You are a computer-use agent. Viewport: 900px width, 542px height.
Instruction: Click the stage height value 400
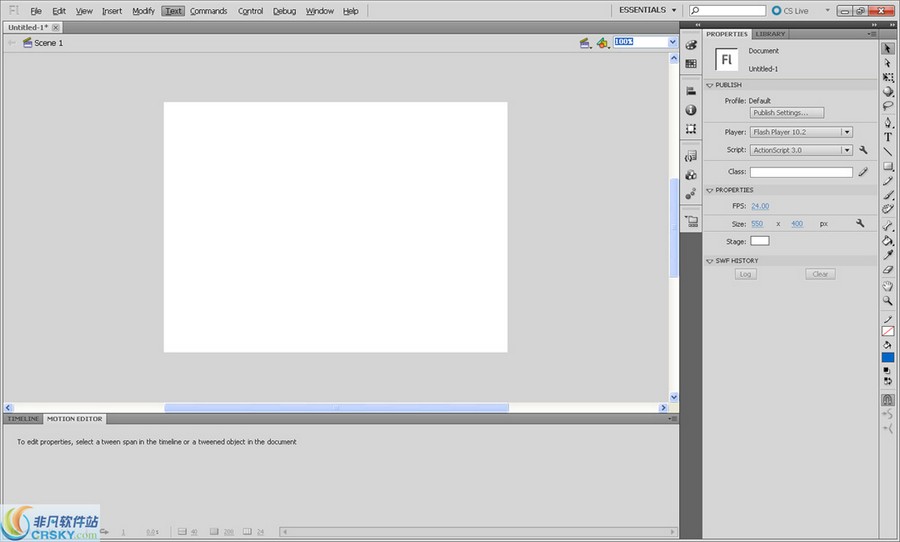[797, 224]
